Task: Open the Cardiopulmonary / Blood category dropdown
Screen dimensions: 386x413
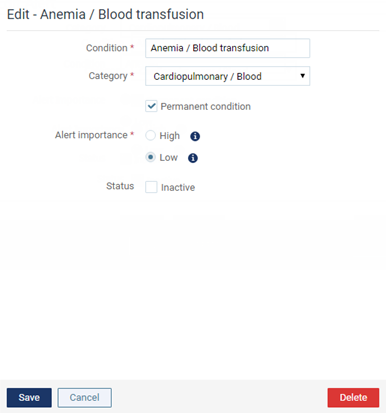Action: pyautogui.click(x=227, y=76)
